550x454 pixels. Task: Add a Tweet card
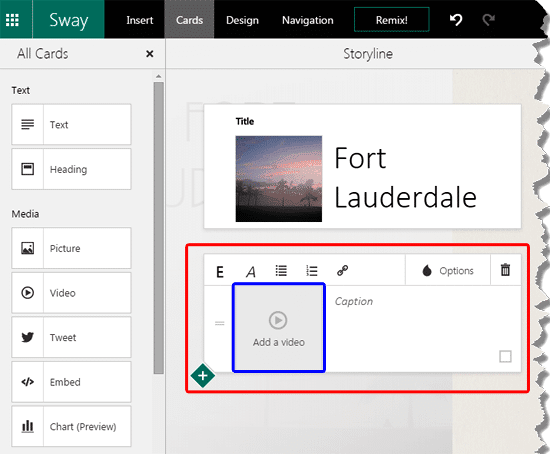coord(71,337)
